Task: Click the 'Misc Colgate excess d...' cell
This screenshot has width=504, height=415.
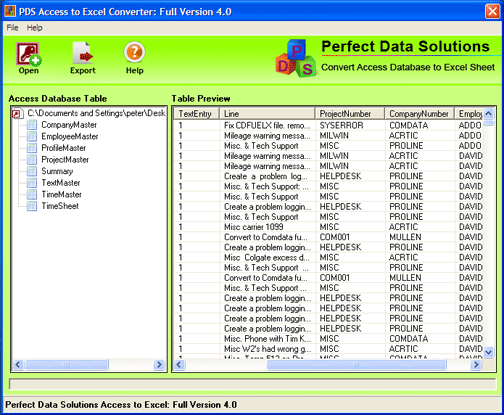Action: (x=267, y=258)
